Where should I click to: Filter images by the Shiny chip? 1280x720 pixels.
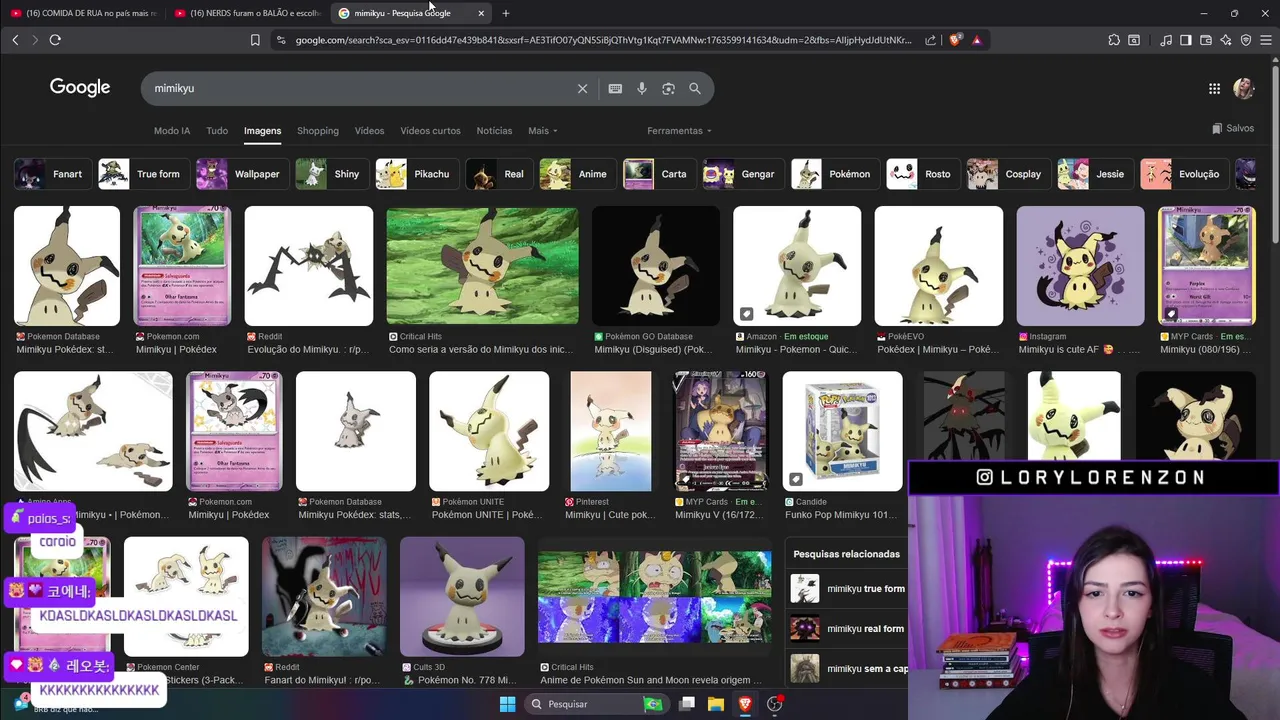pyautogui.click(x=330, y=174)
